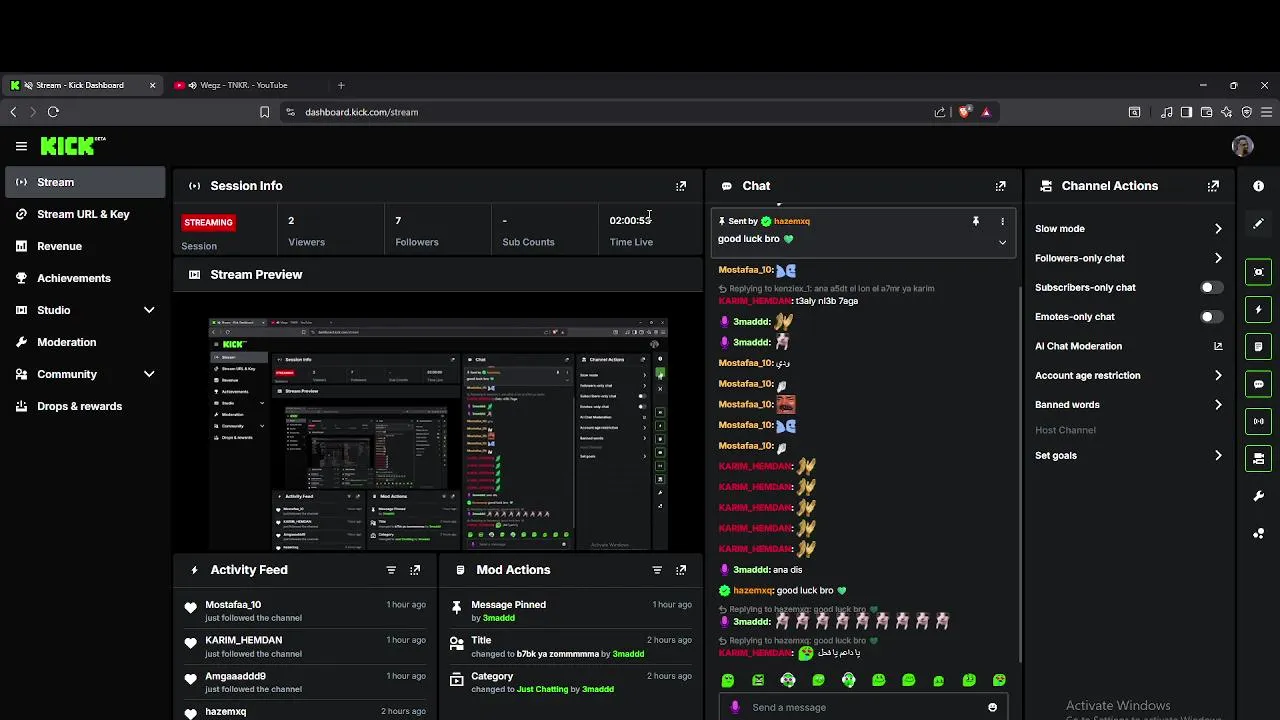Switch to the Wegz - TNKR YouTube tab
Image resolution: width=1280 pixels, height=720 pixels.
pos(245,85)
